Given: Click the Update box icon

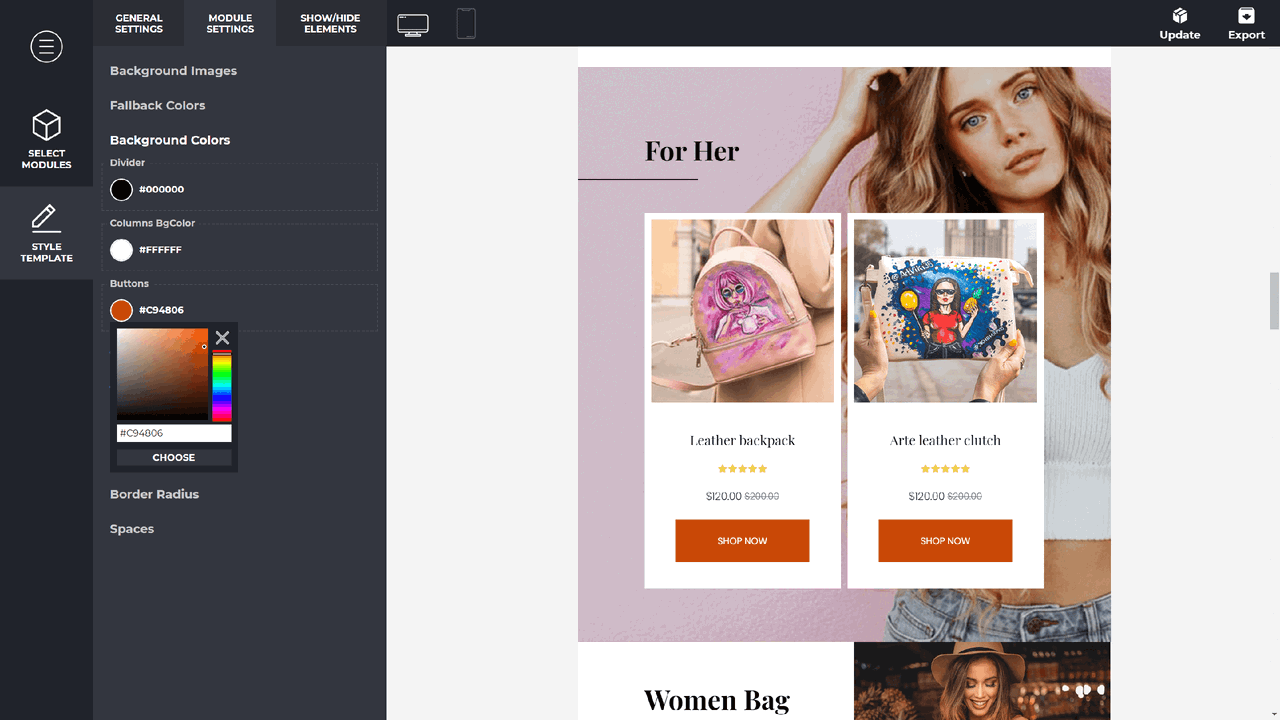Looking at the screenshot, I should [1180, 16].
